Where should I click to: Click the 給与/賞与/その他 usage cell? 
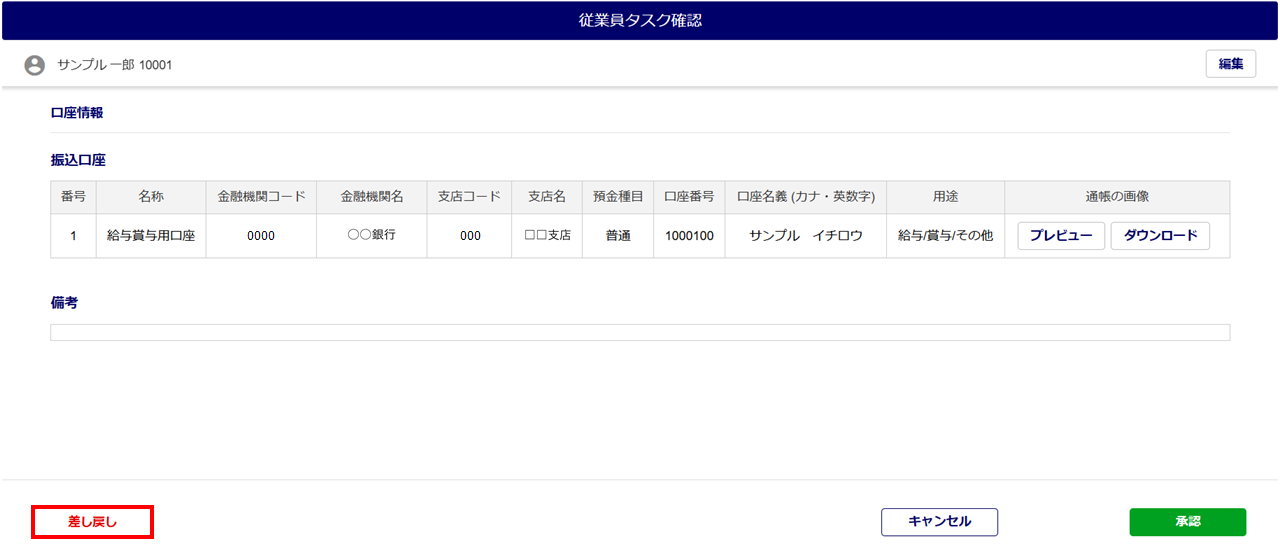tap(945, 236)
